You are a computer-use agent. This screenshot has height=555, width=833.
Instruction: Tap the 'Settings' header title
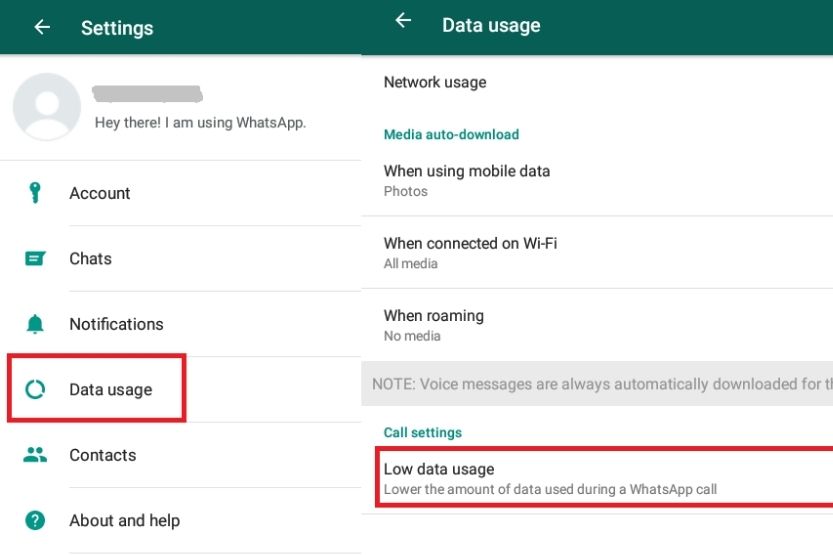117,28
